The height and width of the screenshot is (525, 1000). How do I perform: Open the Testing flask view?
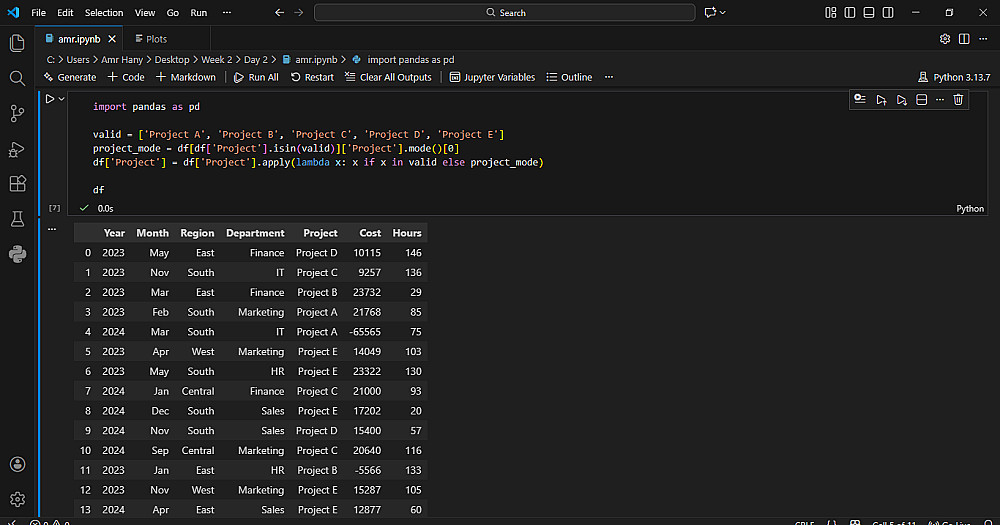click(17, 218)
